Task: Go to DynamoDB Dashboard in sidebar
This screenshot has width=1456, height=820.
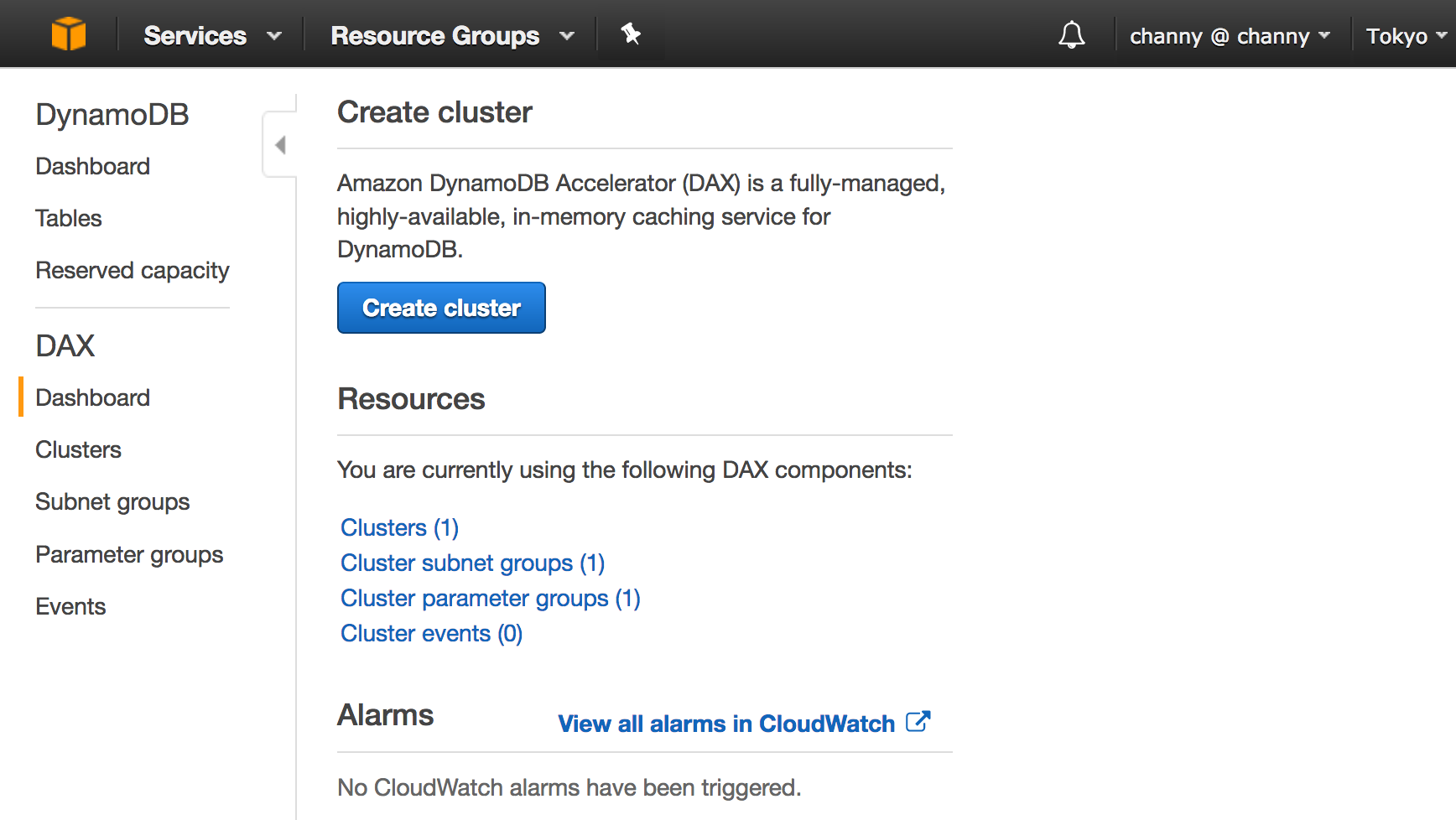Action: (92, 166)
